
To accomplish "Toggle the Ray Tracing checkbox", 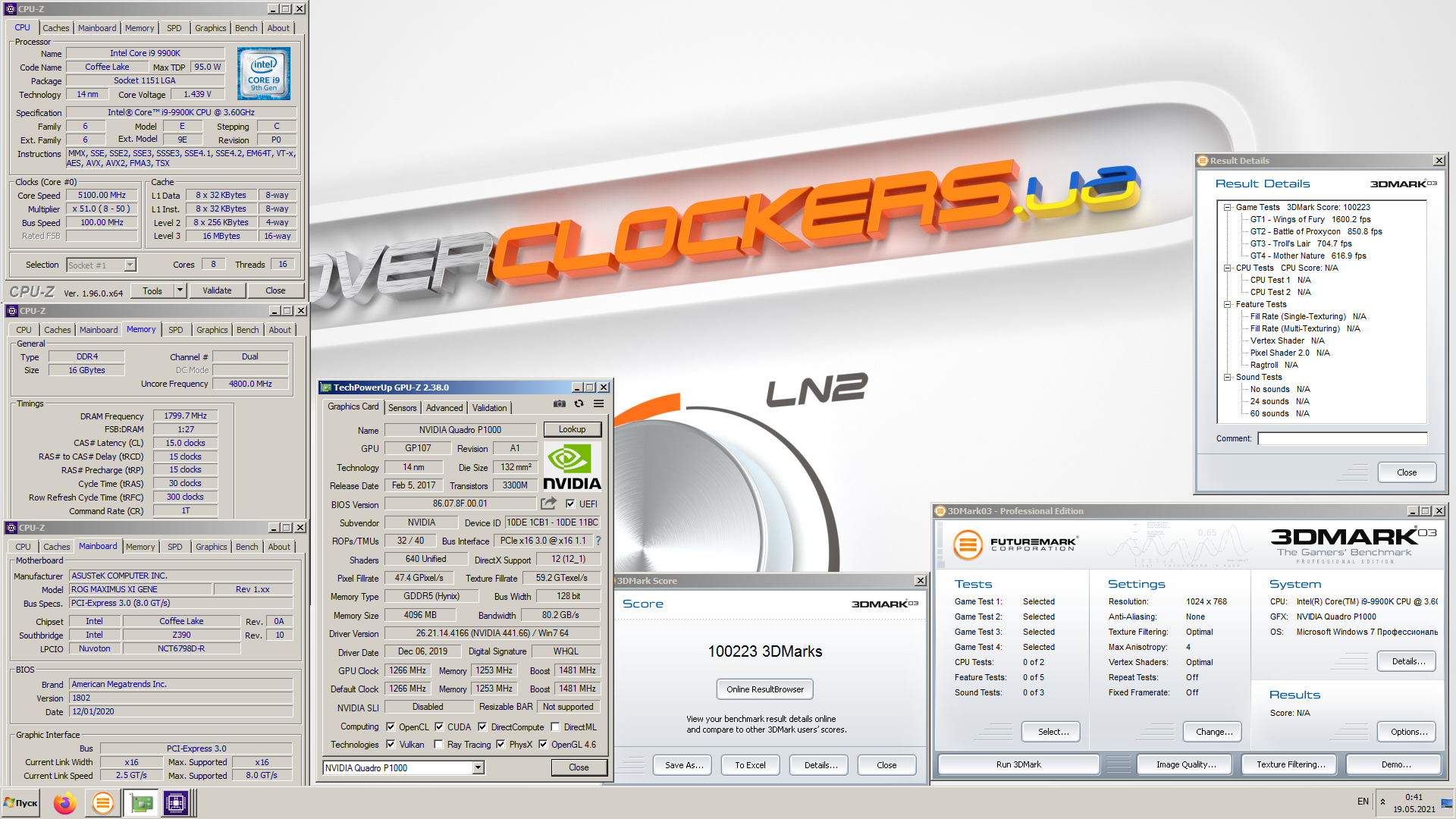I will (438, 744).
